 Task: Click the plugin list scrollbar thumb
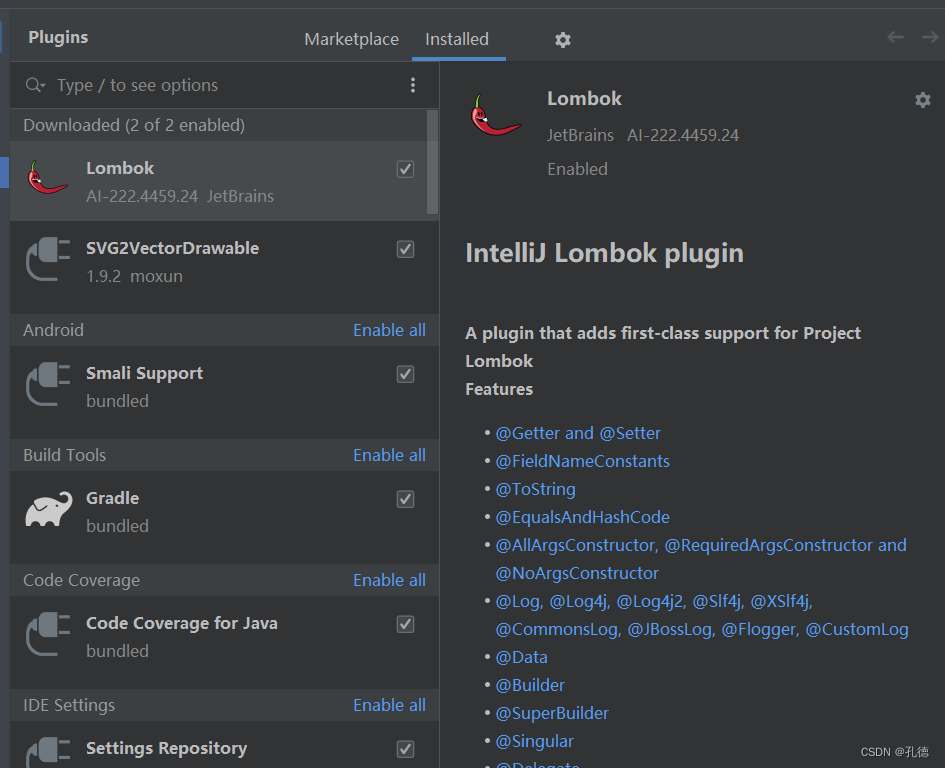(432, 162)
